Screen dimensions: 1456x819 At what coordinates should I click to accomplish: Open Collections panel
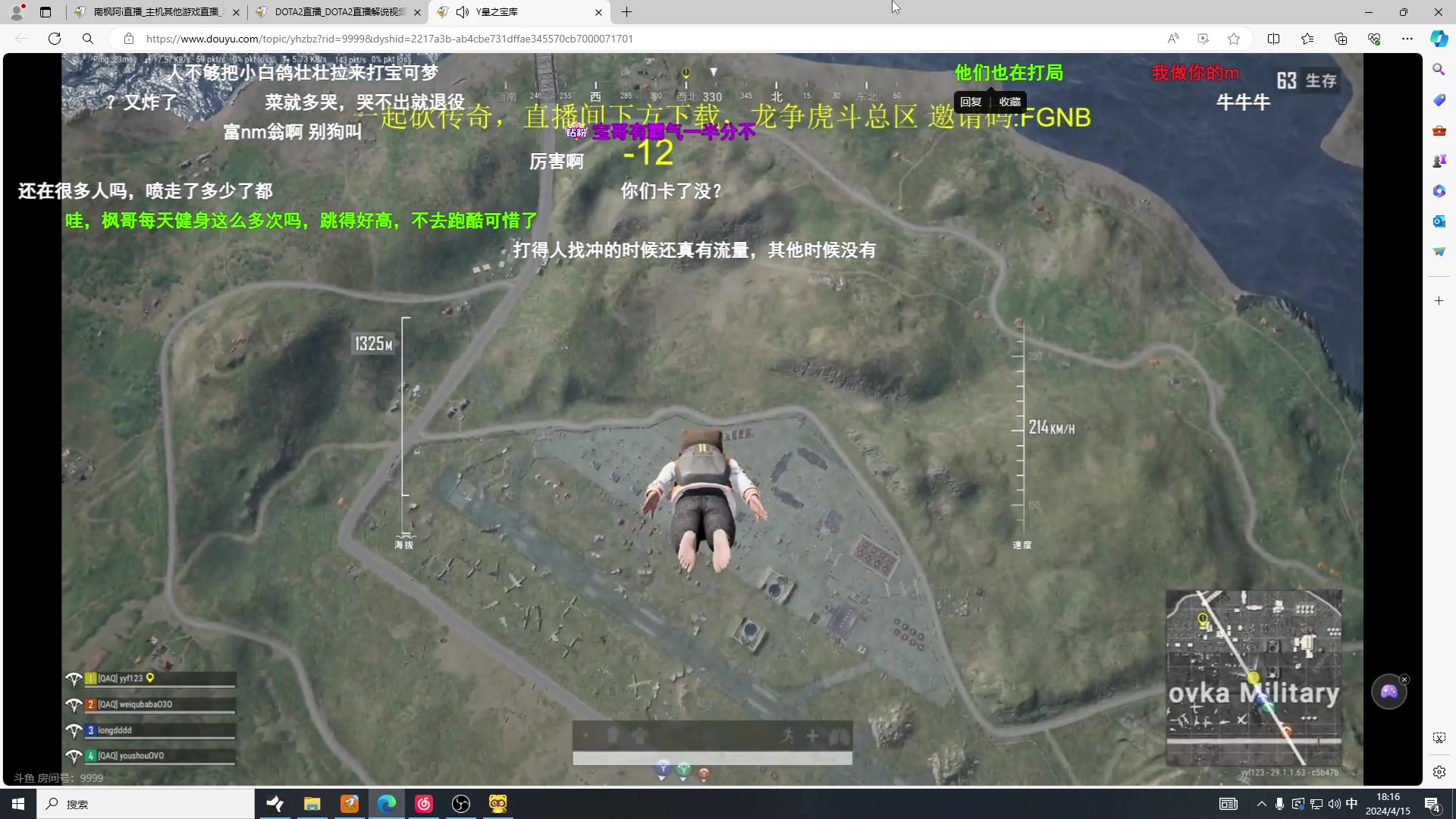pos(1341,39)
